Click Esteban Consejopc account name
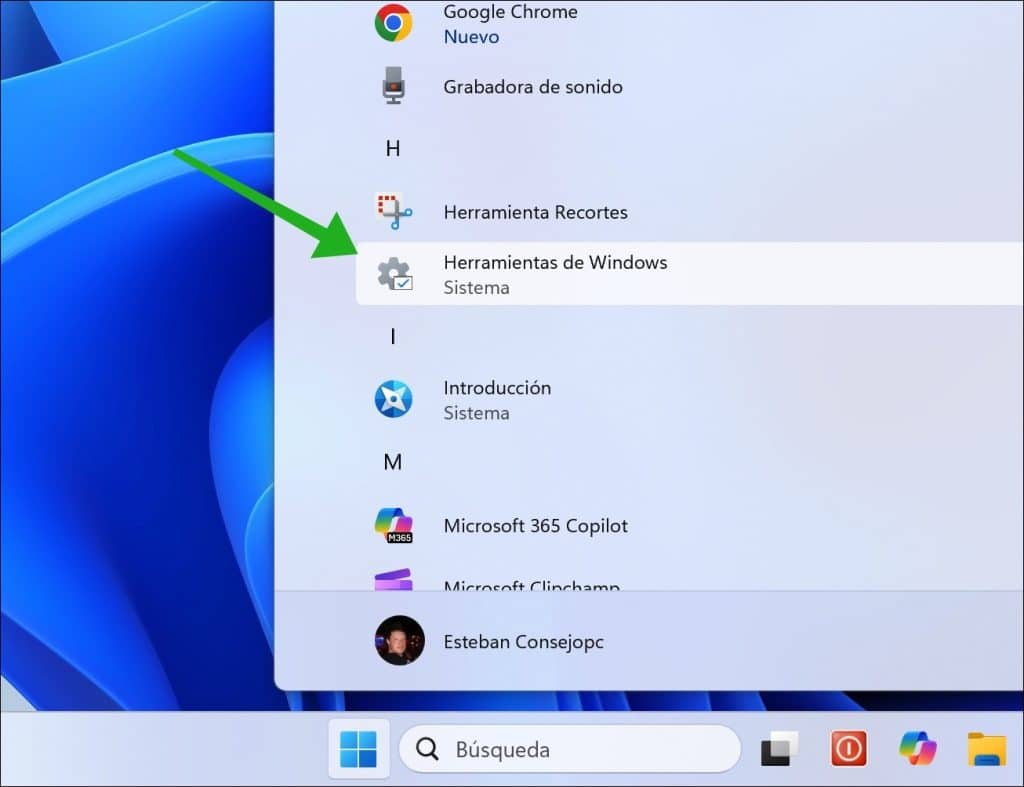The height and width of the screenshot is (787, 1024). 523,642
